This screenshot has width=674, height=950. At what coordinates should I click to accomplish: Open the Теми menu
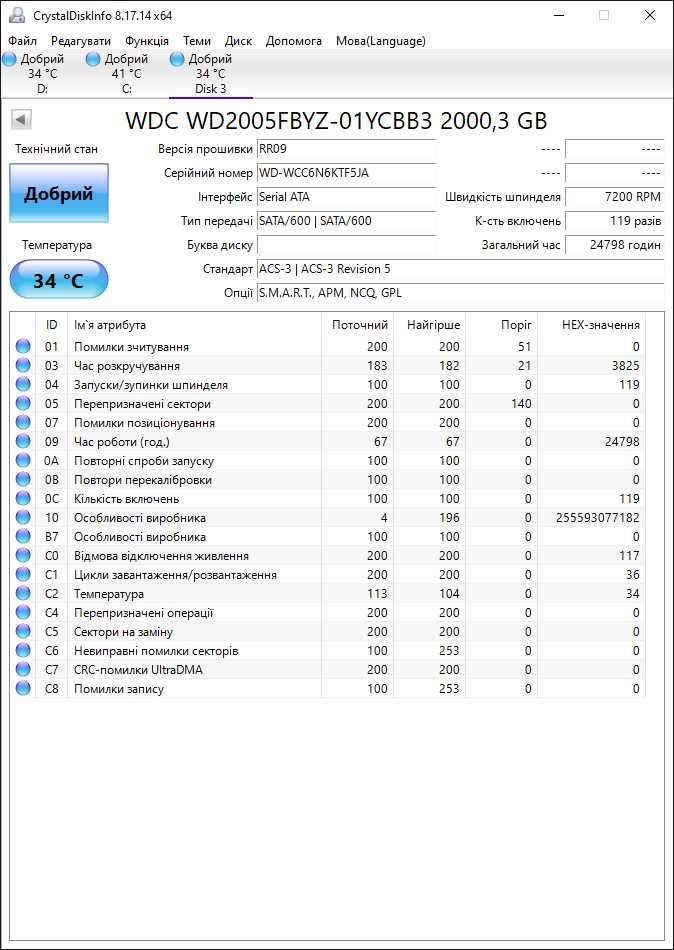coord(197,41)
